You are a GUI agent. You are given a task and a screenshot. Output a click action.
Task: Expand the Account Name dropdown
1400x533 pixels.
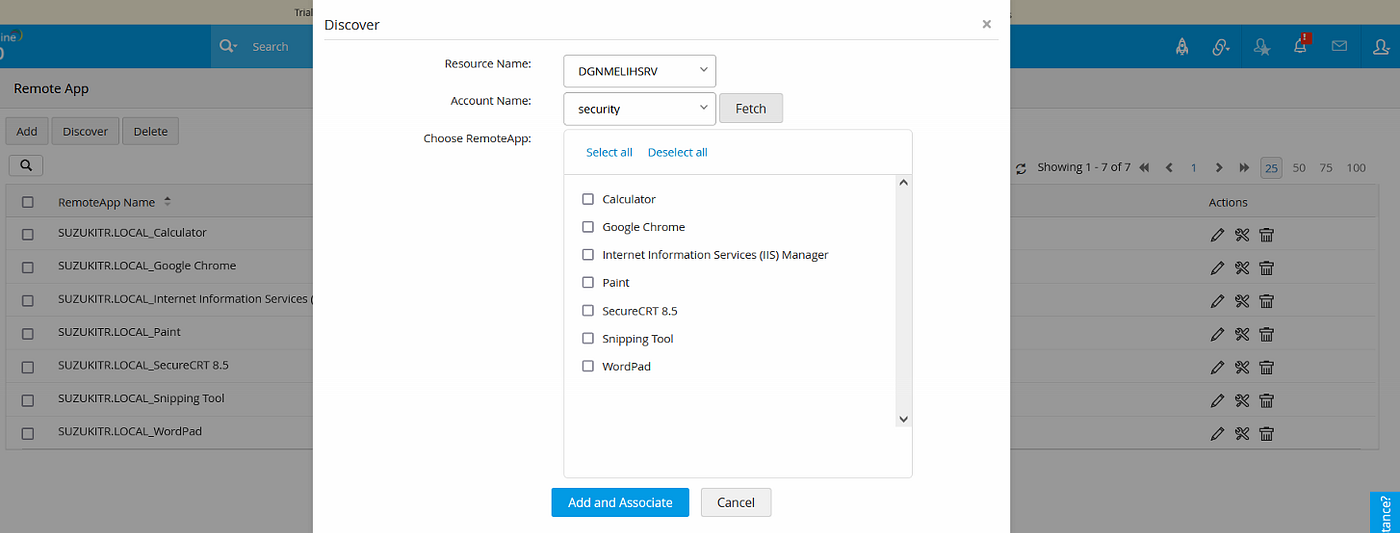coord(640,108)
